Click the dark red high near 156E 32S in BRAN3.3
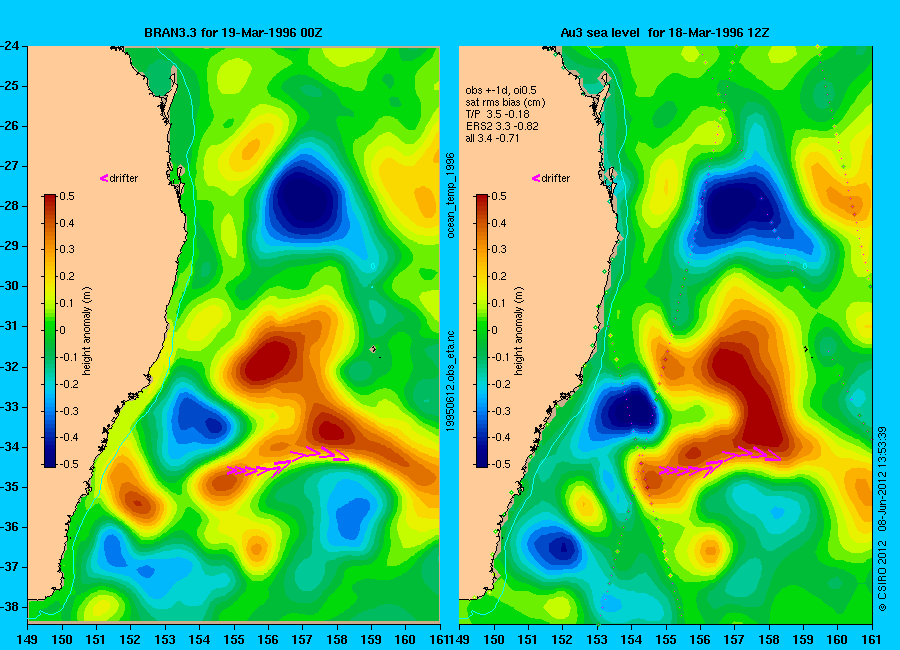 pyautogui.click(x=267, y=361)
